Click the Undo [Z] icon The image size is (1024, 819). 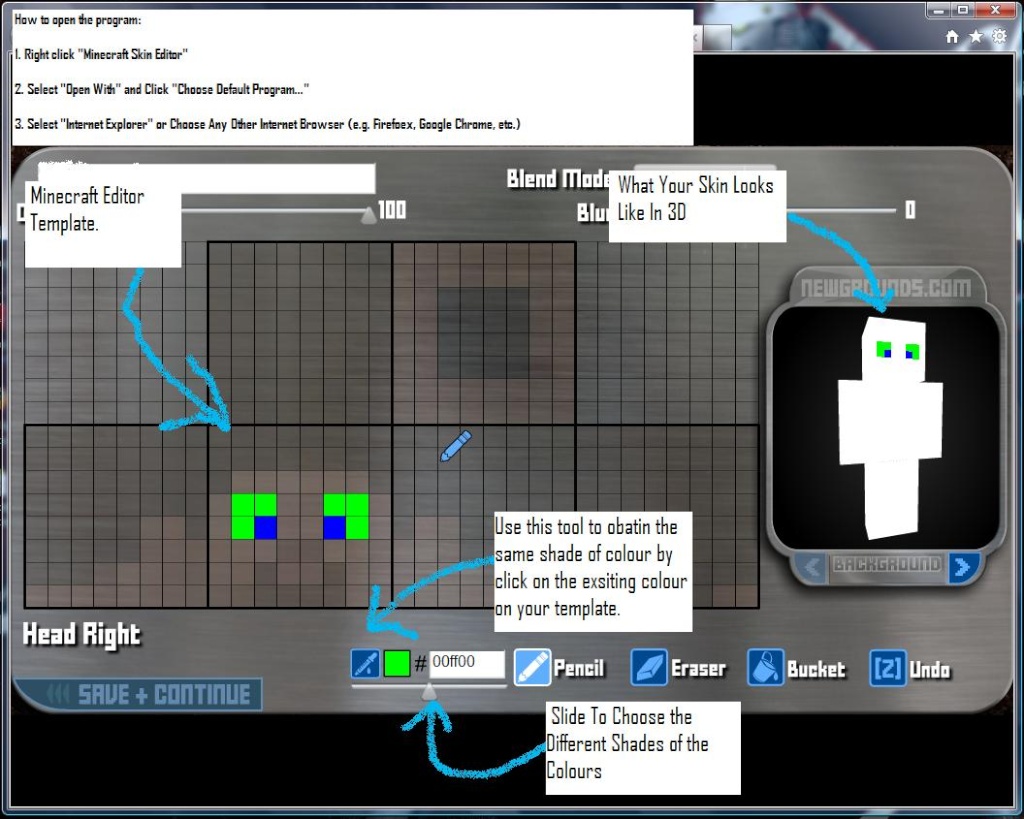(x=888, y=668)
